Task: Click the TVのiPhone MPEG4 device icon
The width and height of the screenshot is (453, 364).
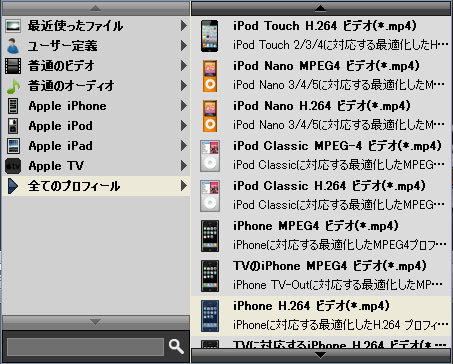Action: [210, 276]
